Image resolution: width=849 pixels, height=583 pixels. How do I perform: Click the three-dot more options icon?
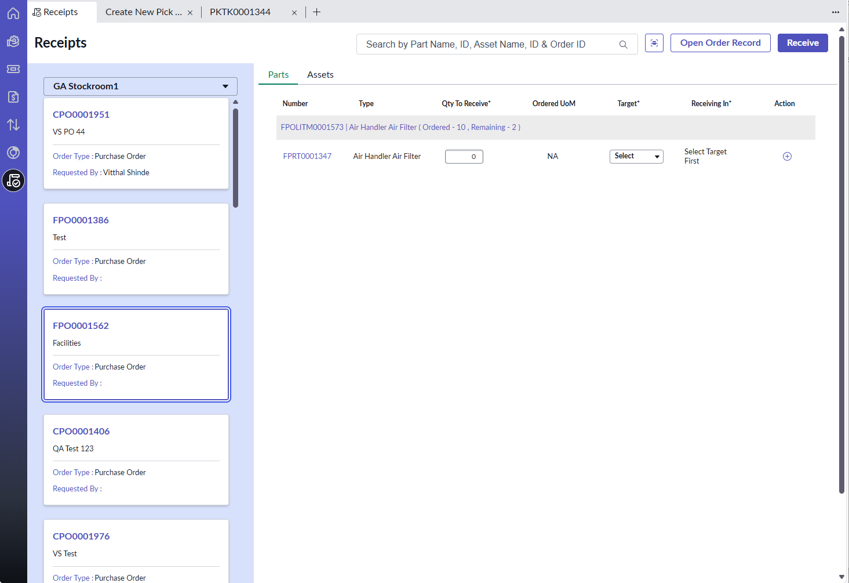[835, 12]
